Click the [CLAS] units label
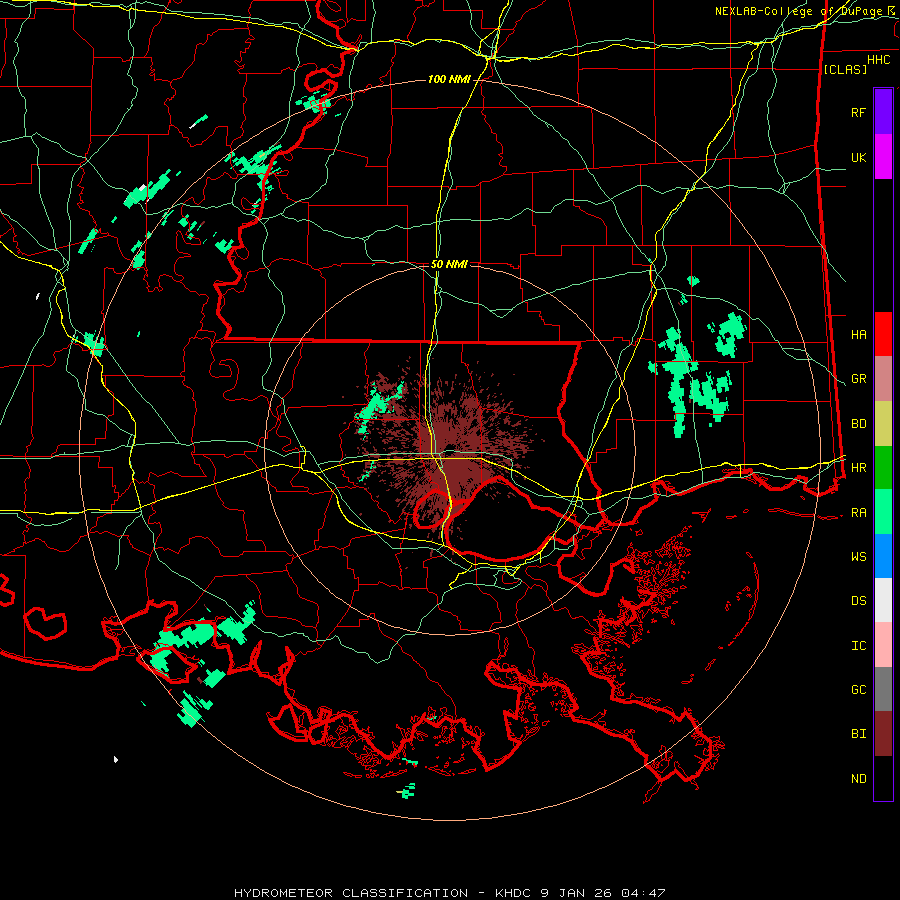Screen dimensions: 900x900 [x=845, y=70]
